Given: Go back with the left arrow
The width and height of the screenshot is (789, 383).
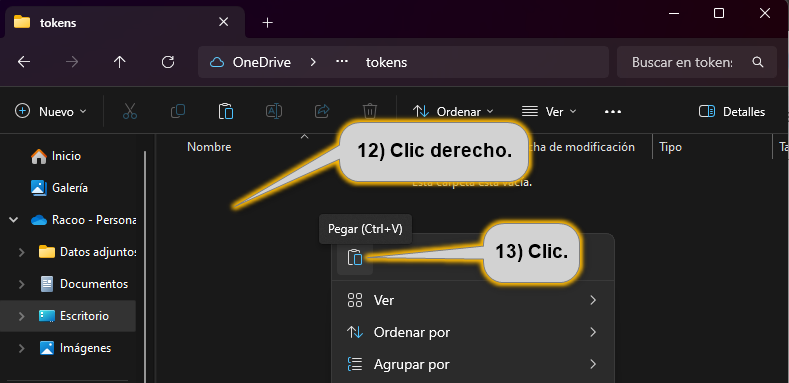Looking at the screenshot, I should (x=24, y=62).
